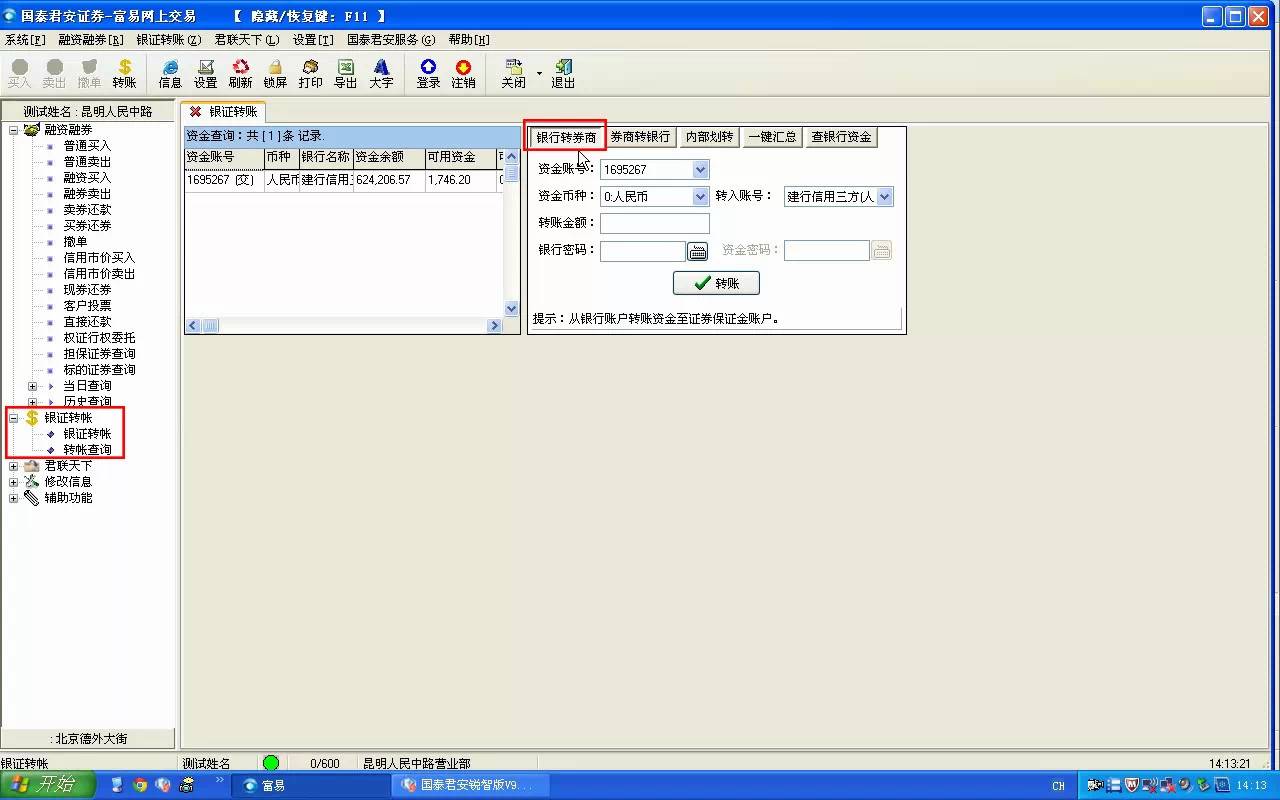Expand the 历史查询 tree node

pyautogui.click(x=33, y=402)
